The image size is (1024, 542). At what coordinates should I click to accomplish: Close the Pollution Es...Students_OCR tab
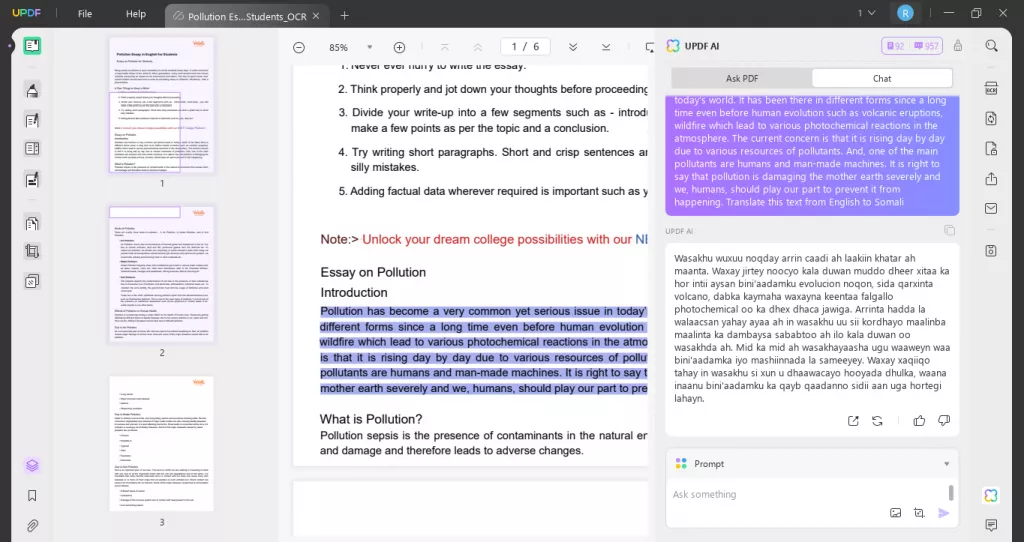[316, 16]
